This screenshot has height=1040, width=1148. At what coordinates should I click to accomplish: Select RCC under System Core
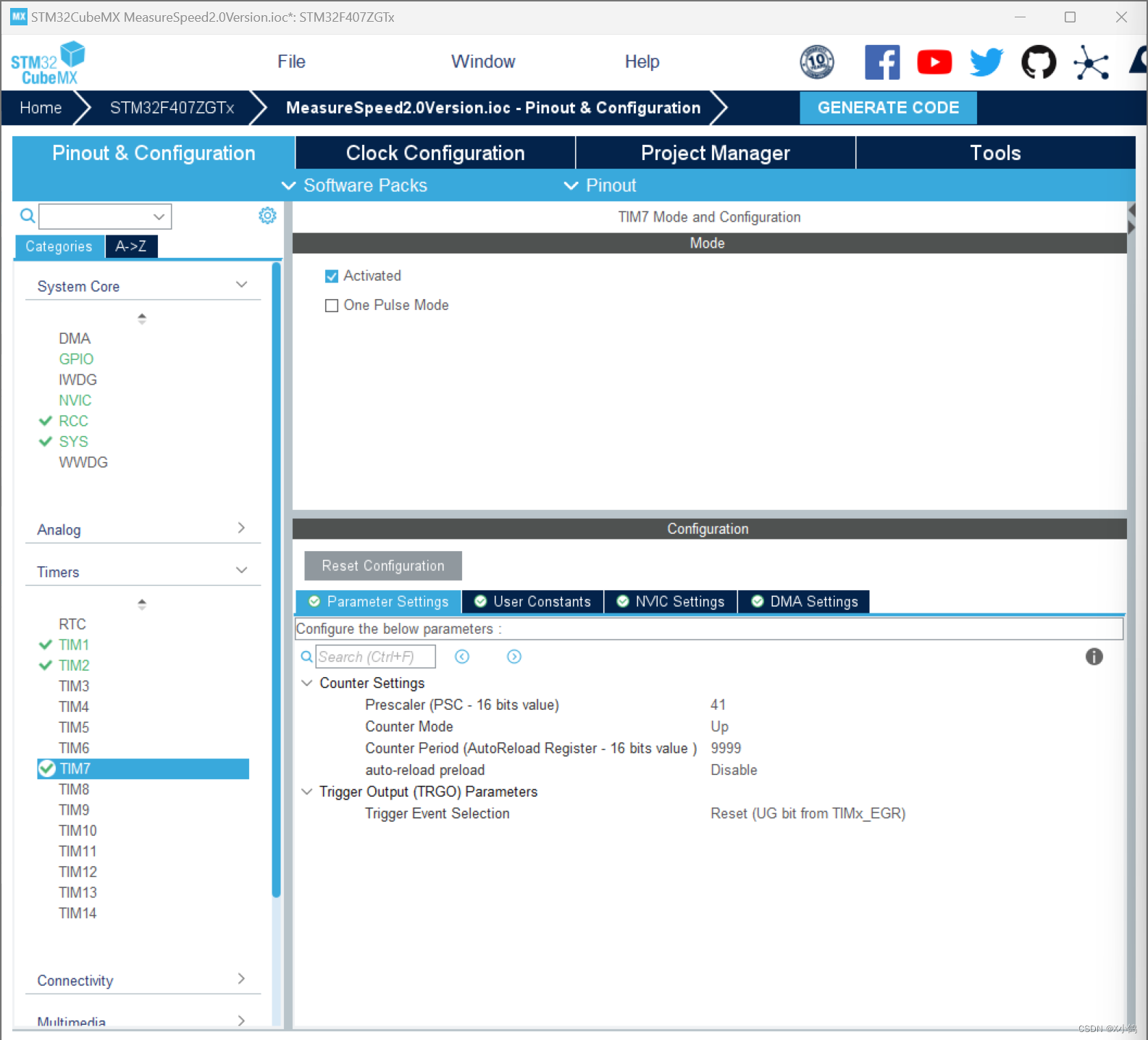click(73, 421)
